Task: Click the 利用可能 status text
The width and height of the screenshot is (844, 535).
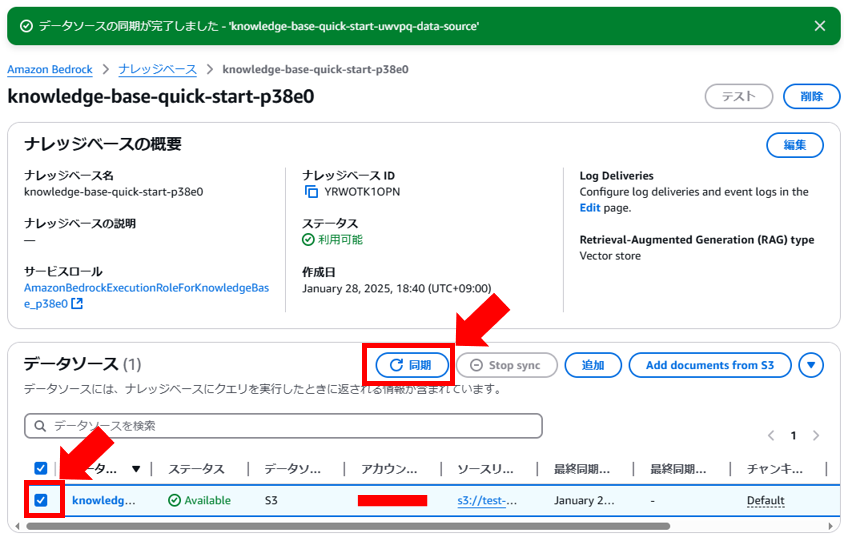Action: 340,240
